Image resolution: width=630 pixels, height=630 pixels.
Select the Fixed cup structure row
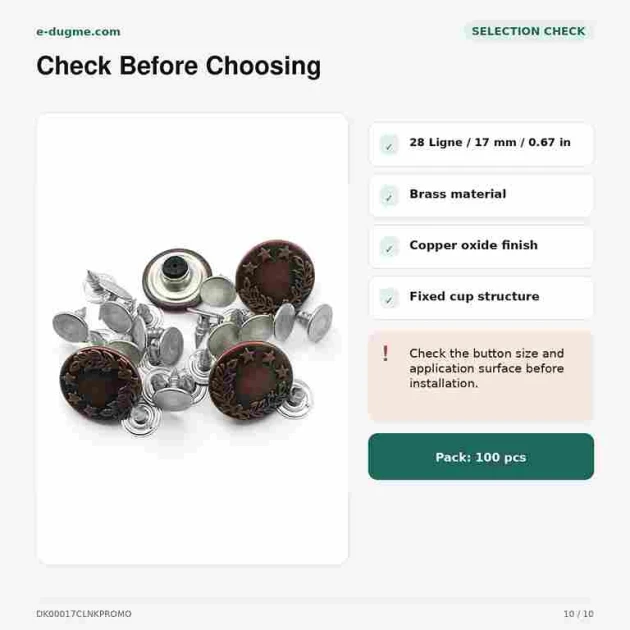481,298
